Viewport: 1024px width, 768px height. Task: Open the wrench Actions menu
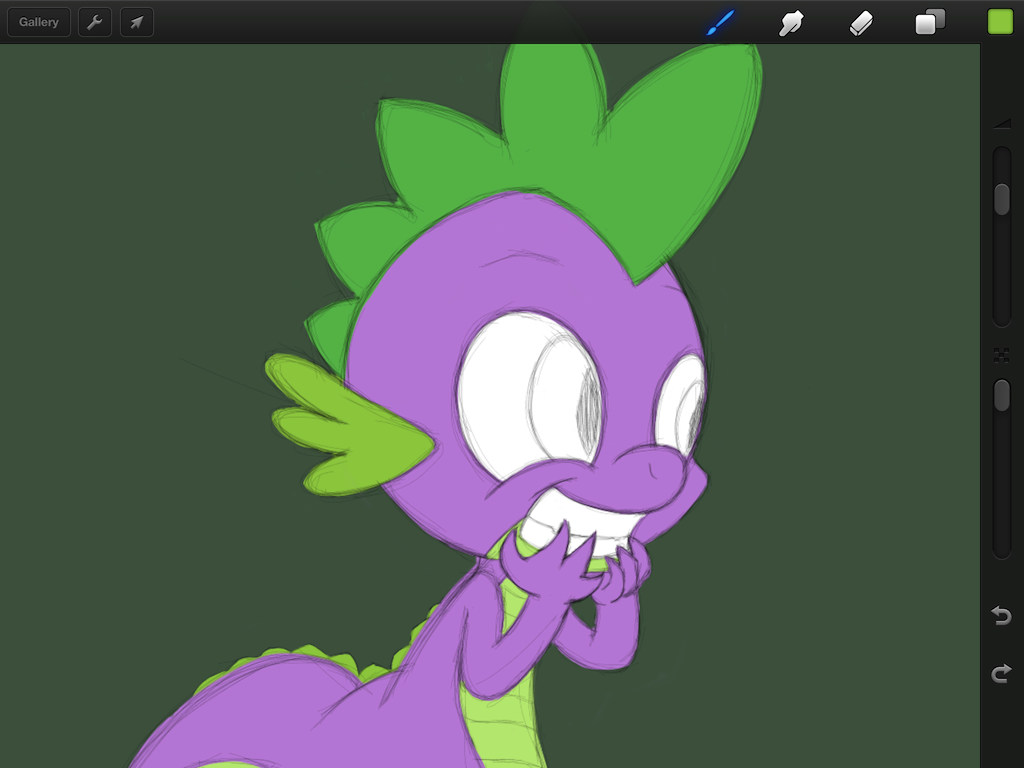click(95, 22)
